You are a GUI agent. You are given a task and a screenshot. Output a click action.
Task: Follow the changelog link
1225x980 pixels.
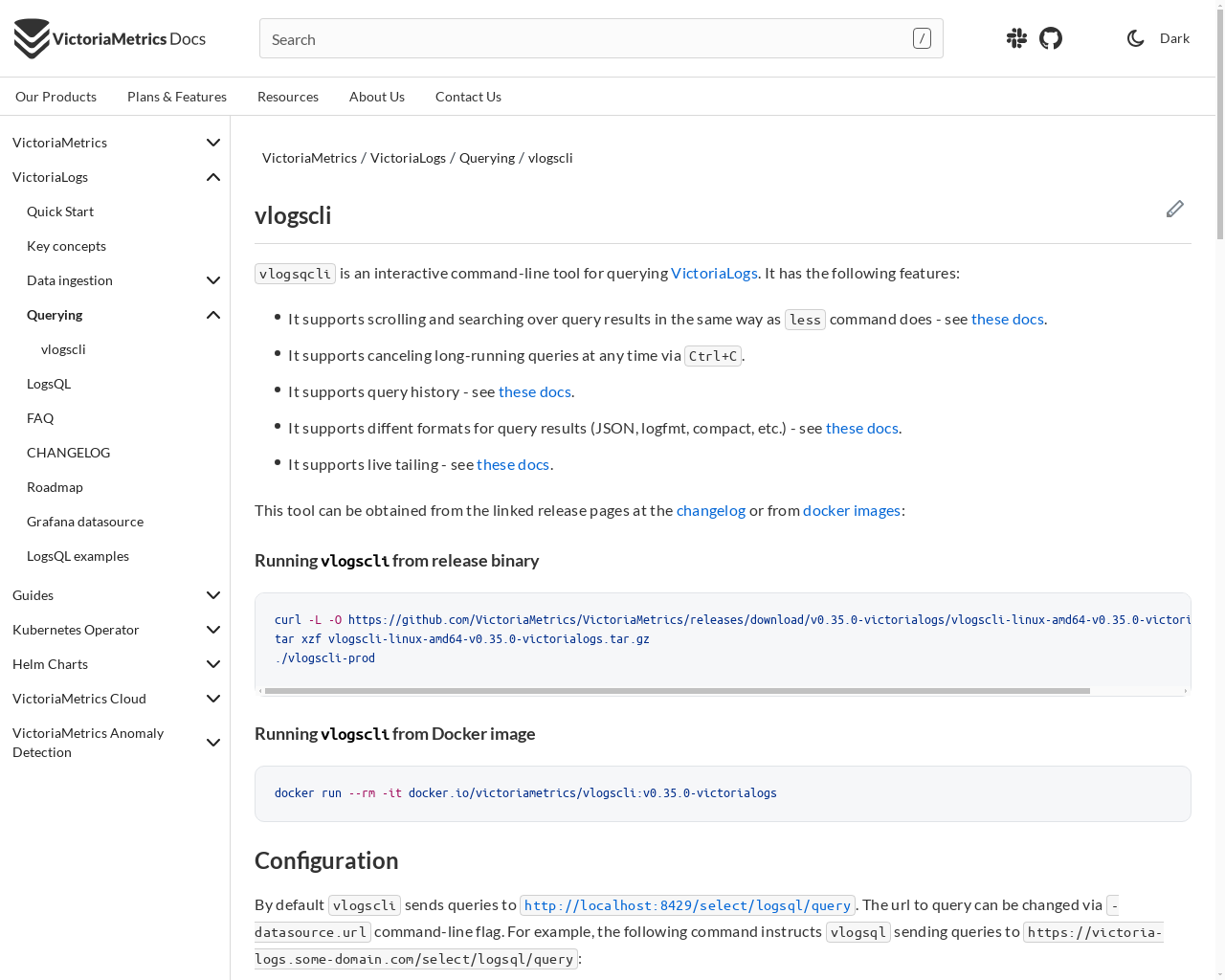[x=710, y=510]
